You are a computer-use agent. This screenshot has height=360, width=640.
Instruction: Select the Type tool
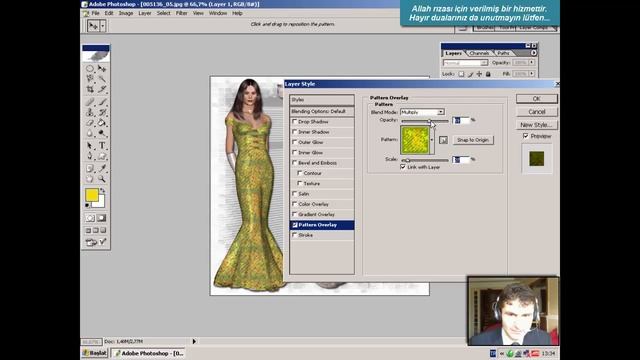coord(102,146)
